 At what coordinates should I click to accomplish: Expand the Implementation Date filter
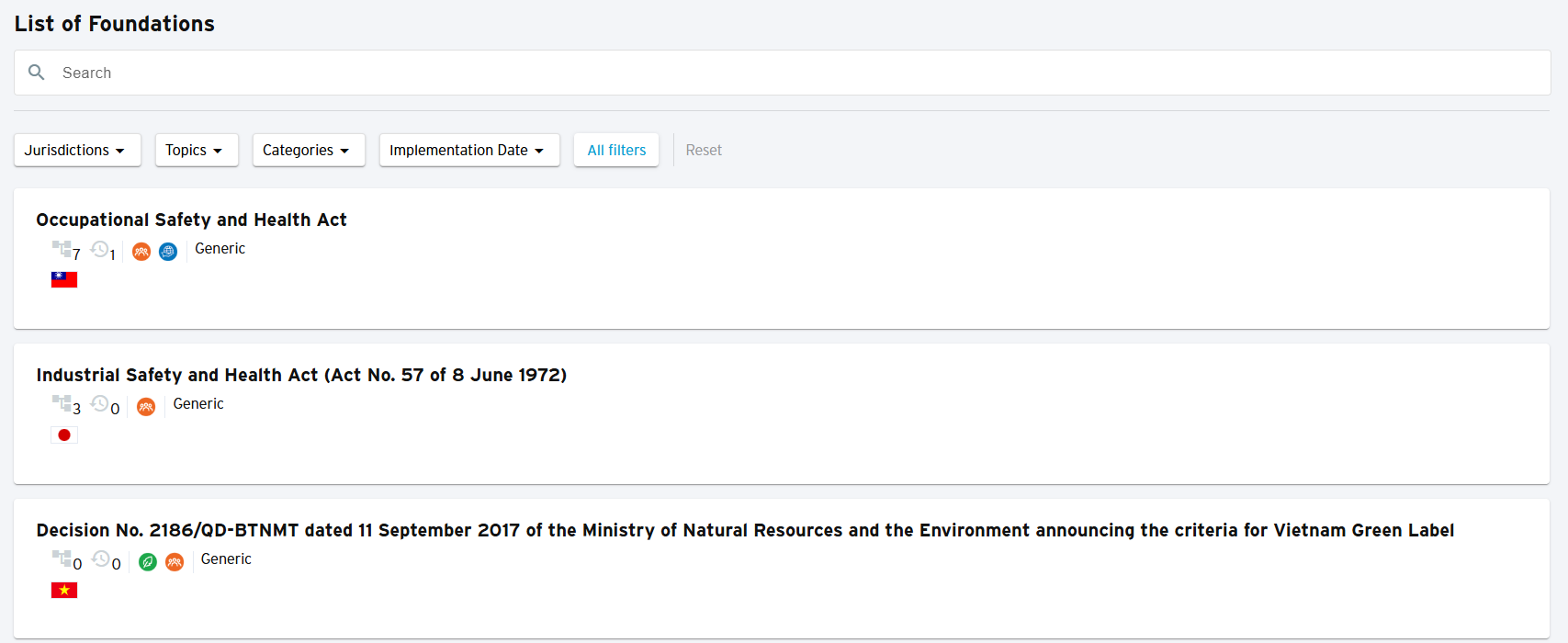point(468,150)
